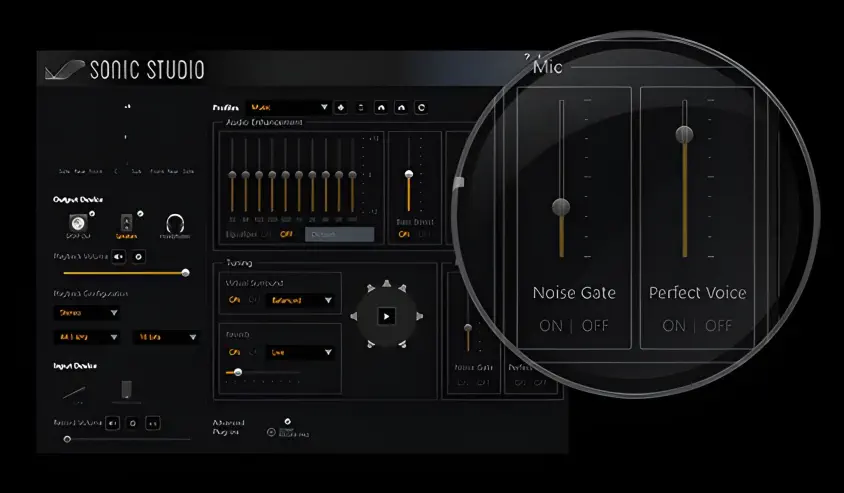Click the 32 Hz equalizer band knob
Viewport: 844px width, 493px height.
coord(233,175)
